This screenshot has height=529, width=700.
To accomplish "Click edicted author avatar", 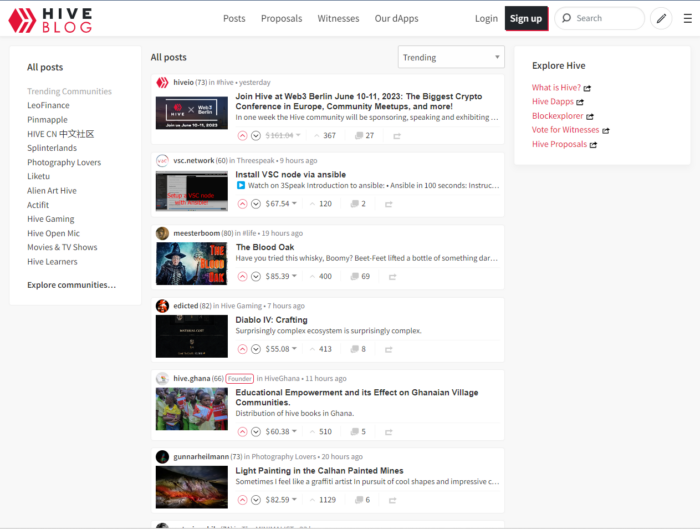I will coord(162,306).
